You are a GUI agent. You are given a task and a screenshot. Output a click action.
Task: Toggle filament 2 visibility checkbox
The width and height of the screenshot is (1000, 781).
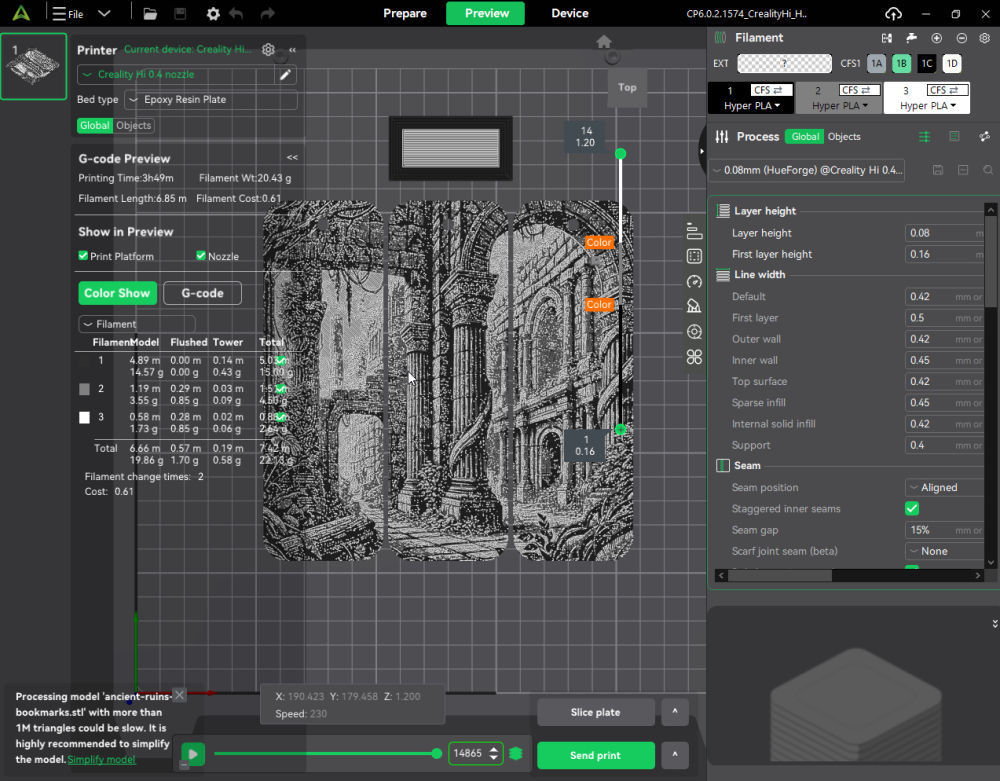pyautogui.click(x=280, y=389)
